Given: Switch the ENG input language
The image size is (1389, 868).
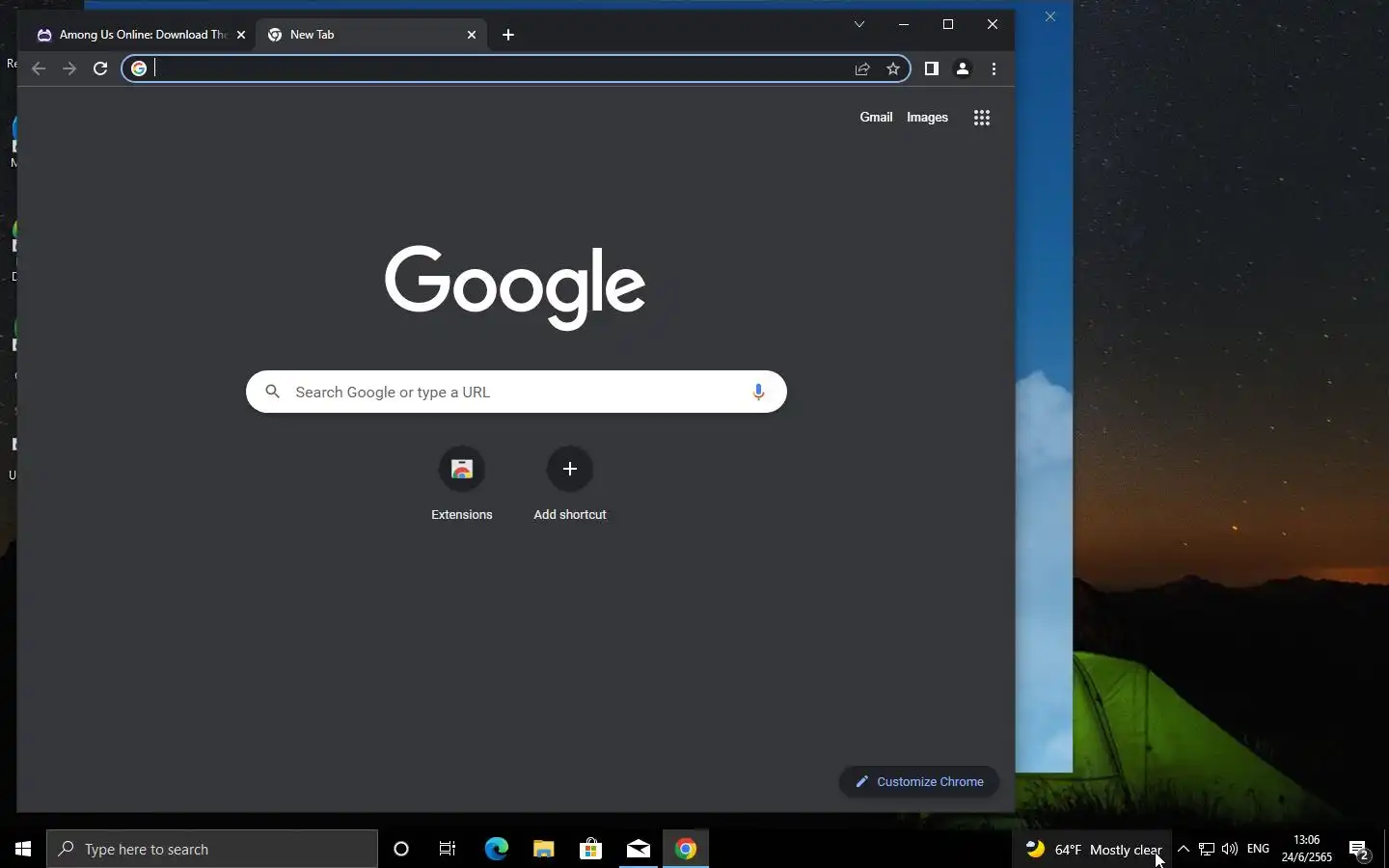Looking at the screenshot, I should point(1258,849).
